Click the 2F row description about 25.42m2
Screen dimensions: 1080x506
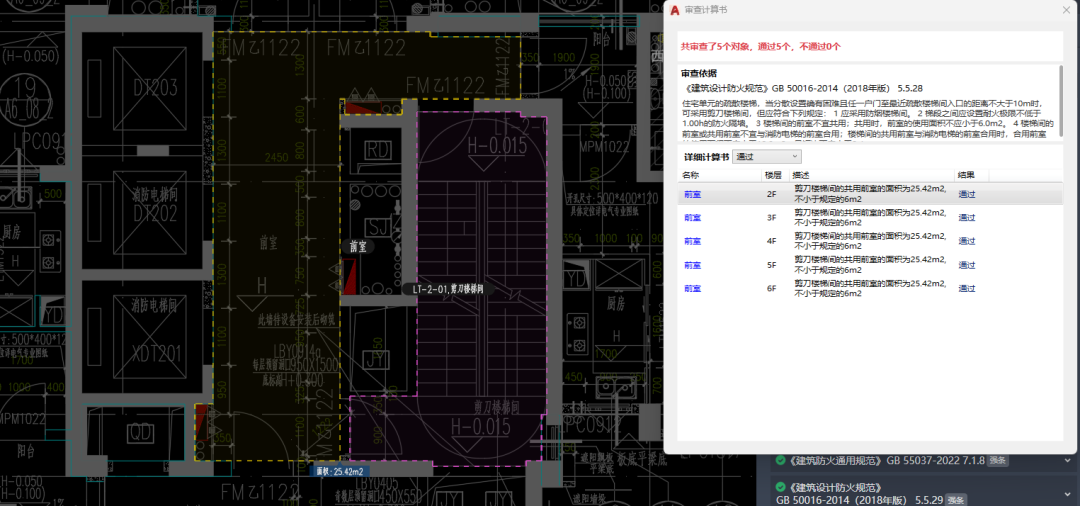870,193
